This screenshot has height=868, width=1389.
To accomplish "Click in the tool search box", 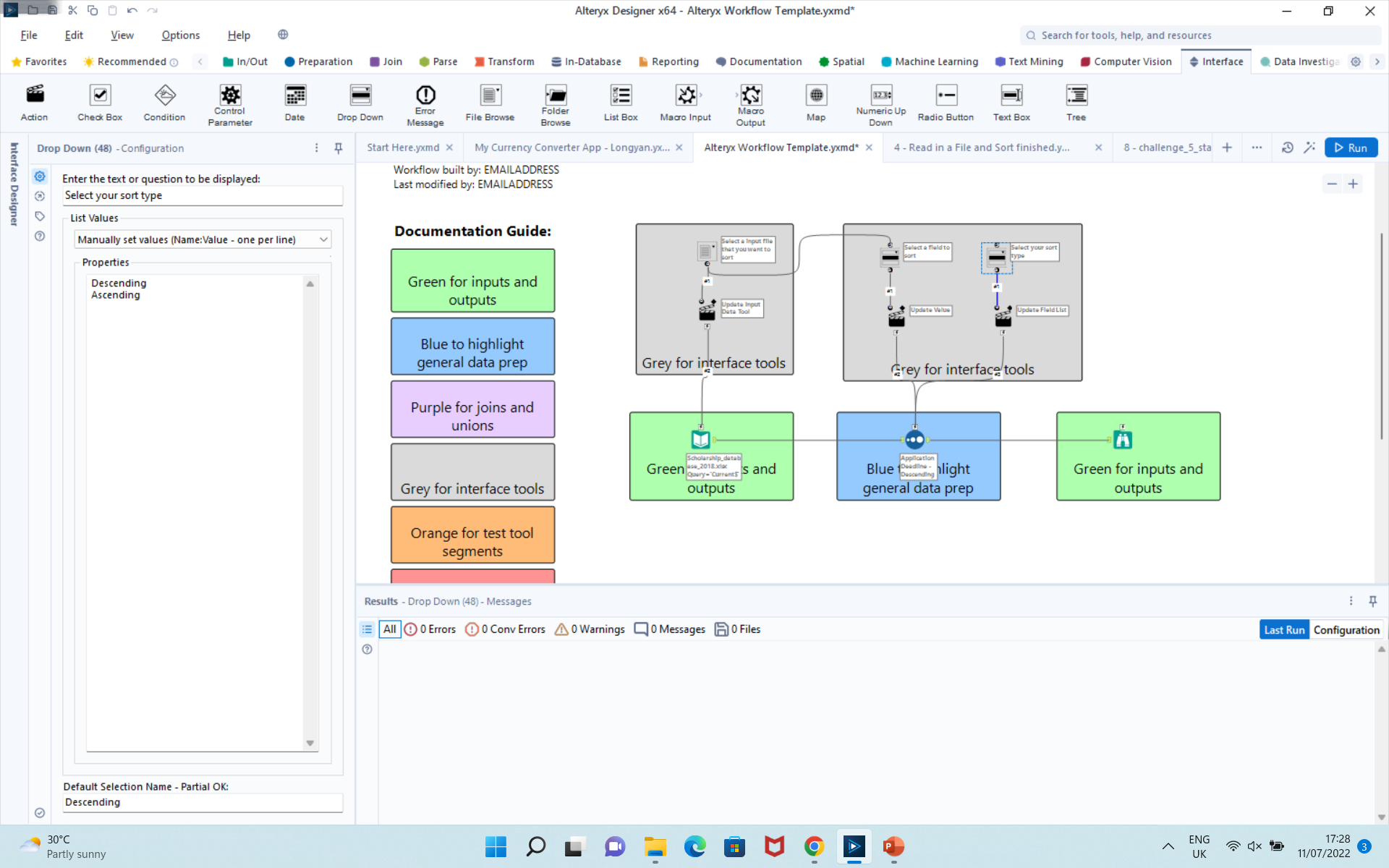I will coord(1201,35).
